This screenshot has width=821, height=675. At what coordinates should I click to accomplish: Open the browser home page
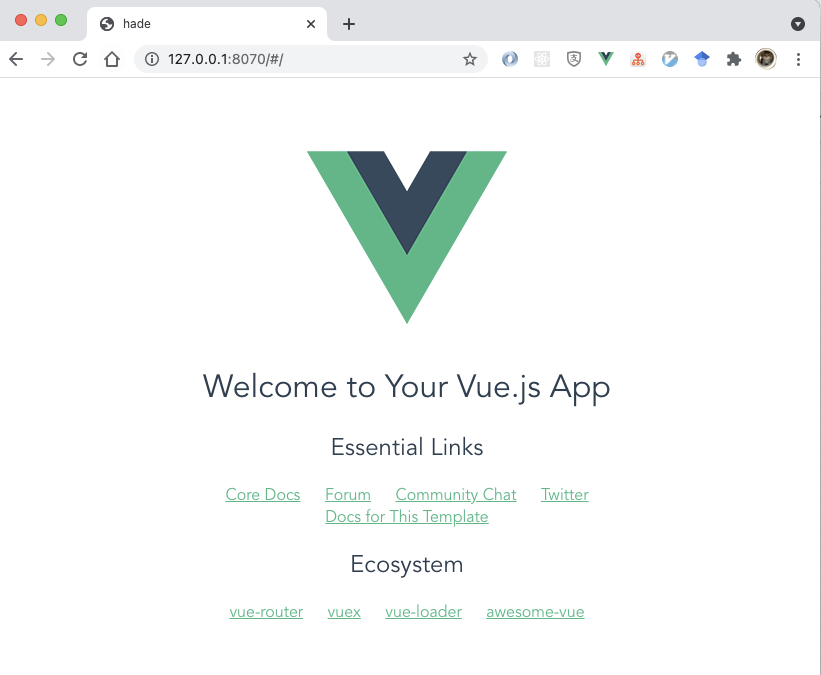pos(112,59)
